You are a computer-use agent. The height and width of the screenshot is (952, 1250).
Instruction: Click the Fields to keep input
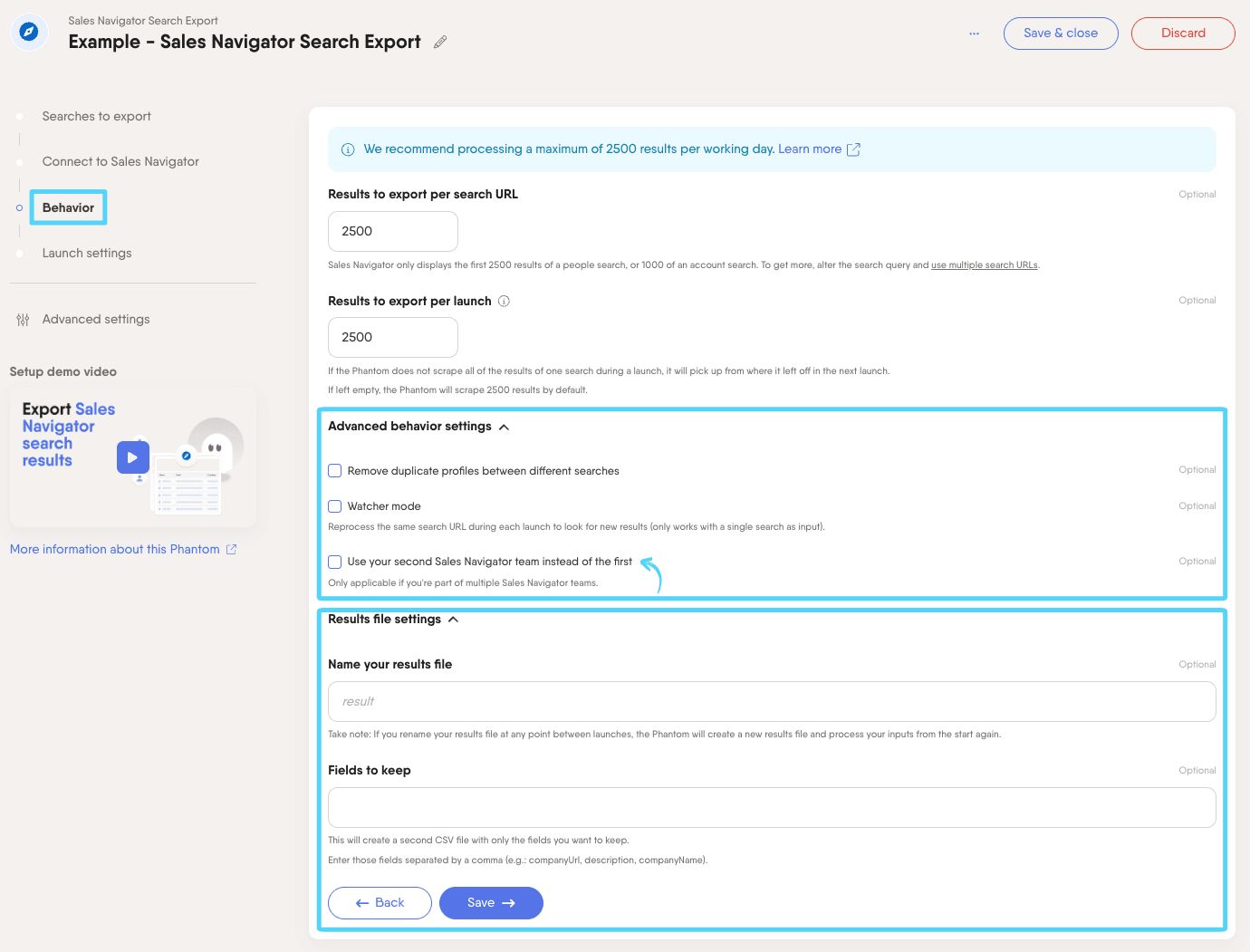[772, 808]
